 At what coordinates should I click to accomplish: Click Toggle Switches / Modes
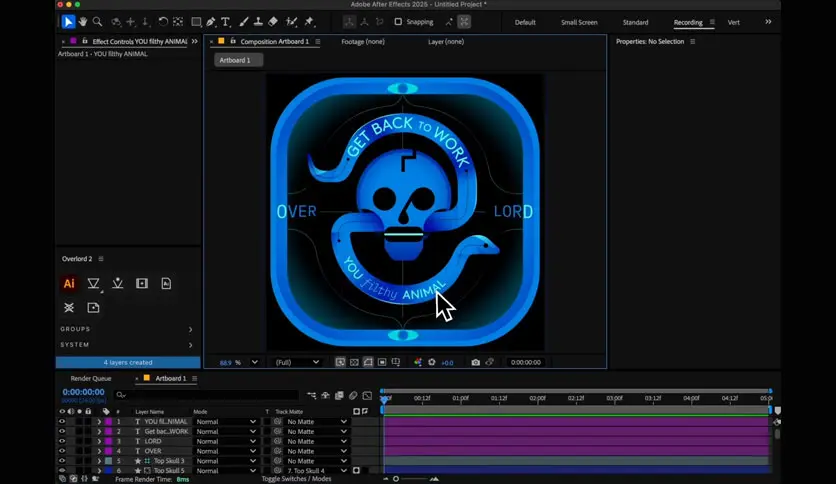tap(296, 479)
